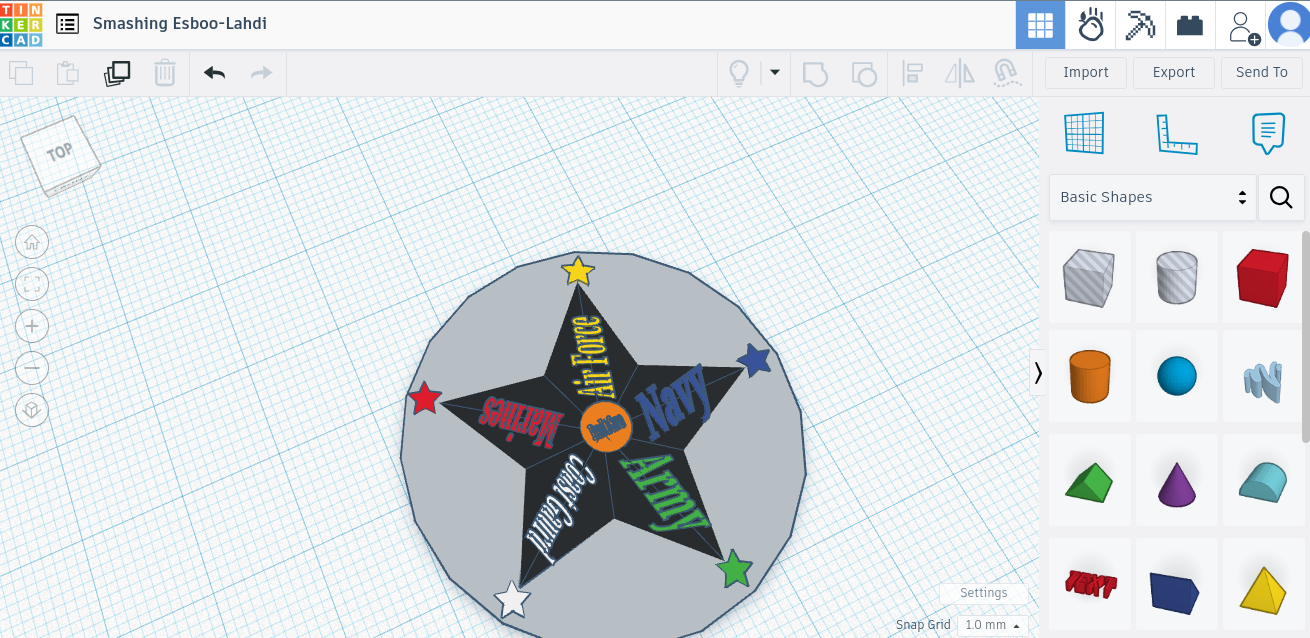Open the Basic Shapes library dropdown

click(x=1153, y=197)
